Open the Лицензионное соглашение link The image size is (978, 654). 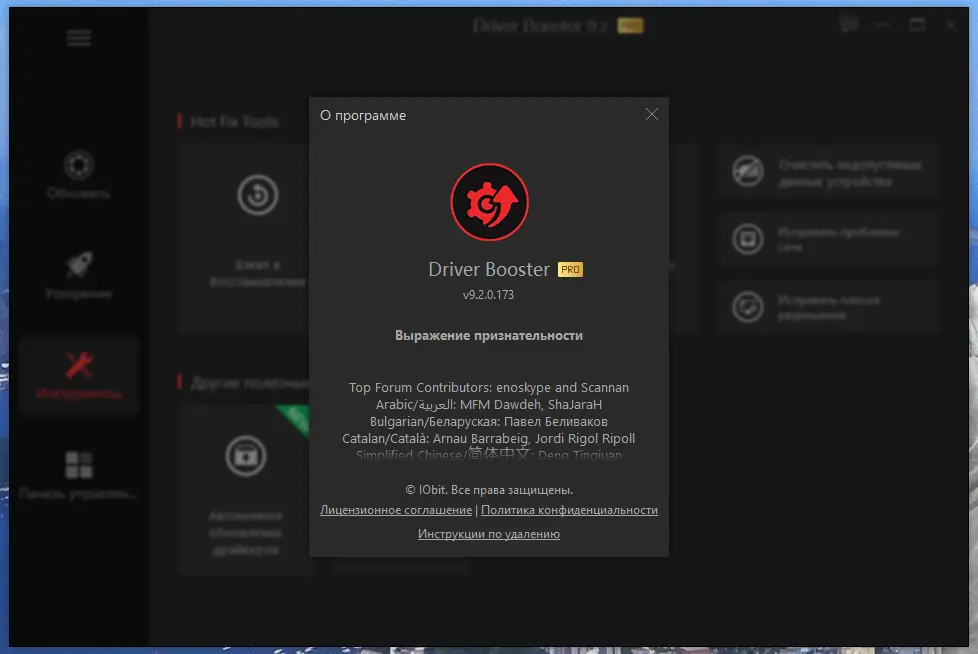pyautogui.click(x=394, y=510)
